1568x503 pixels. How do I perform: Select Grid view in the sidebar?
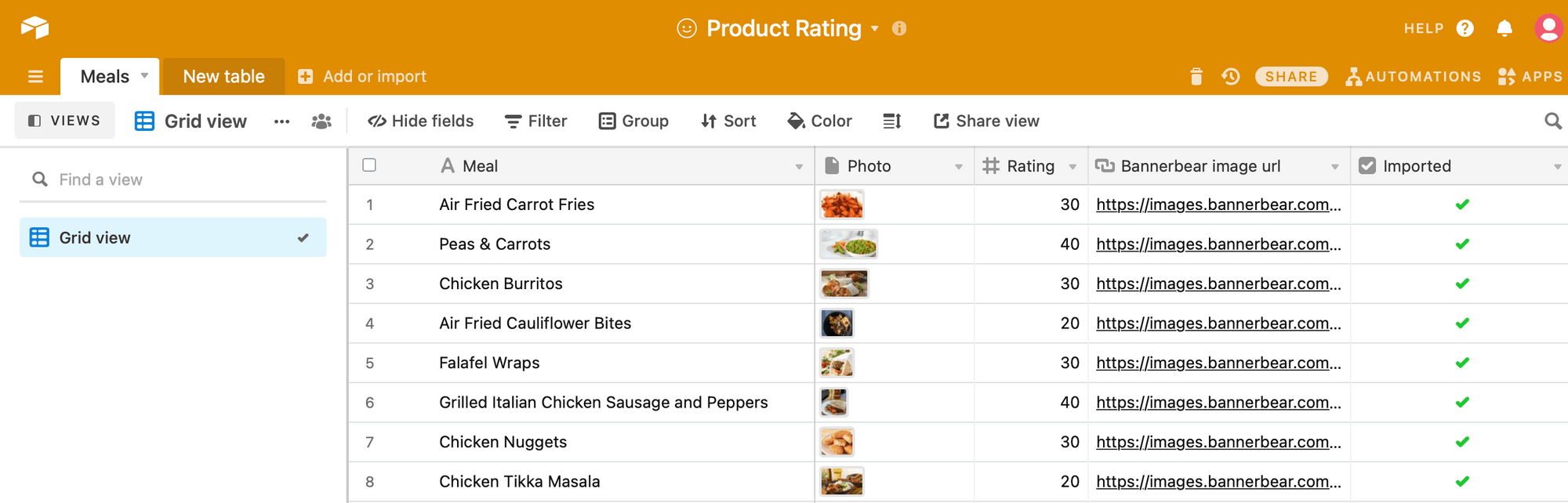coord(172,237)
